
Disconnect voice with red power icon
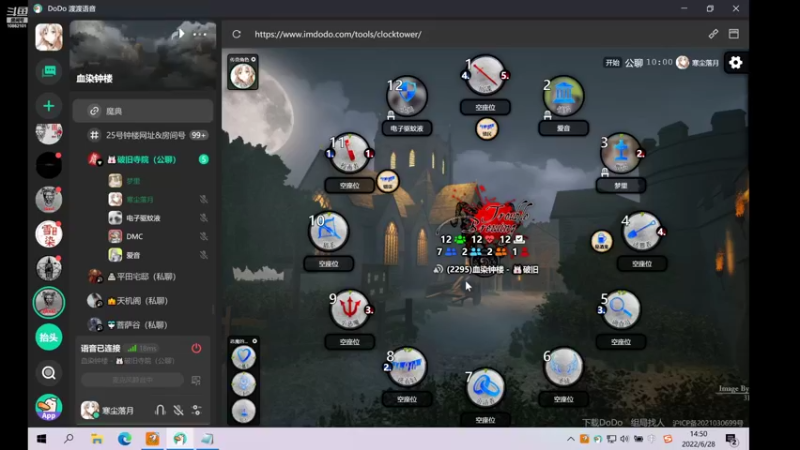[196, 348]
